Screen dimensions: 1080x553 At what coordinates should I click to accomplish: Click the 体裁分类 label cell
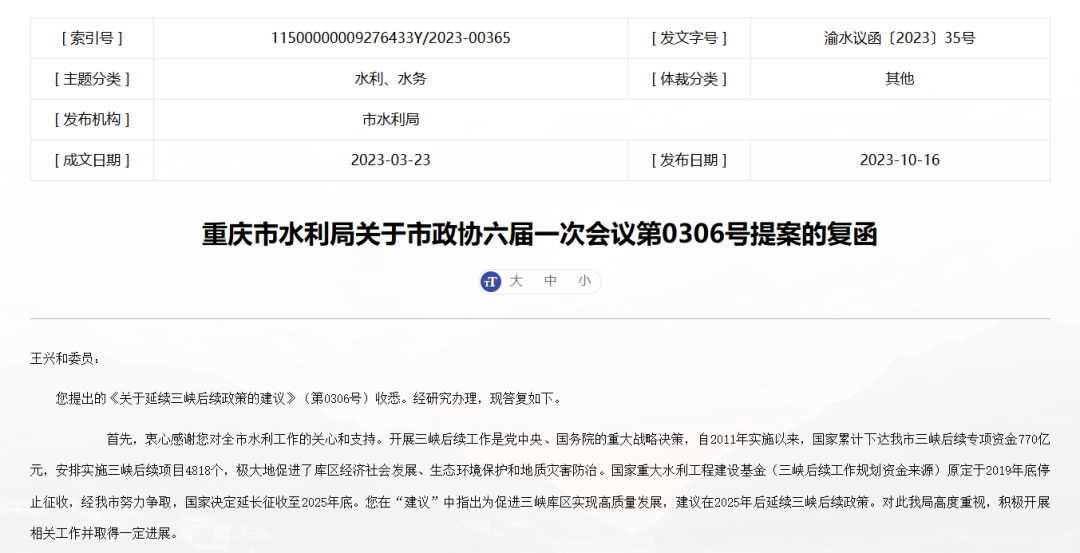pyautogui.click(x=689, y=79)
